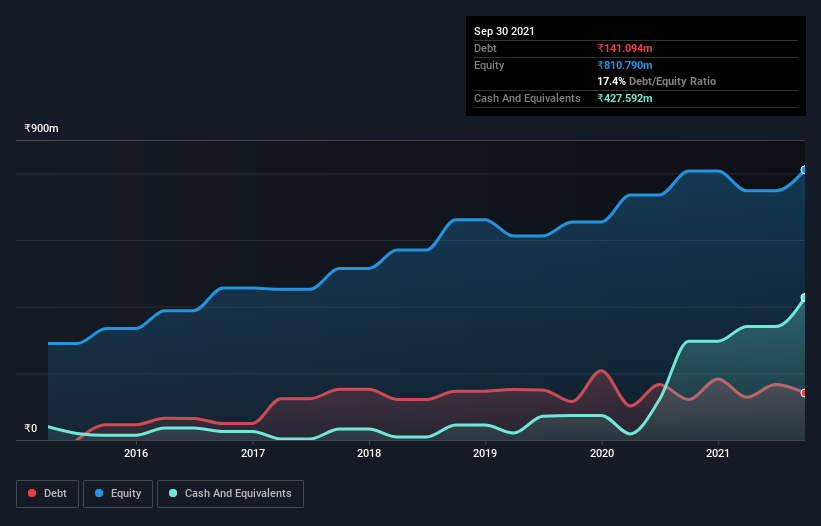The width and height of the screenshot is (821, 526).
Task: Select the Cash And Equivalents endpoint marker
Action: pos(804,297)
